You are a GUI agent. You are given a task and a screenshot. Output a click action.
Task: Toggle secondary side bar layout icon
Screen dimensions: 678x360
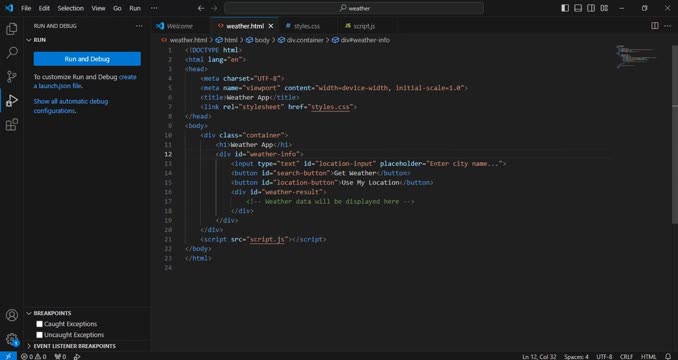click(591, 8)
